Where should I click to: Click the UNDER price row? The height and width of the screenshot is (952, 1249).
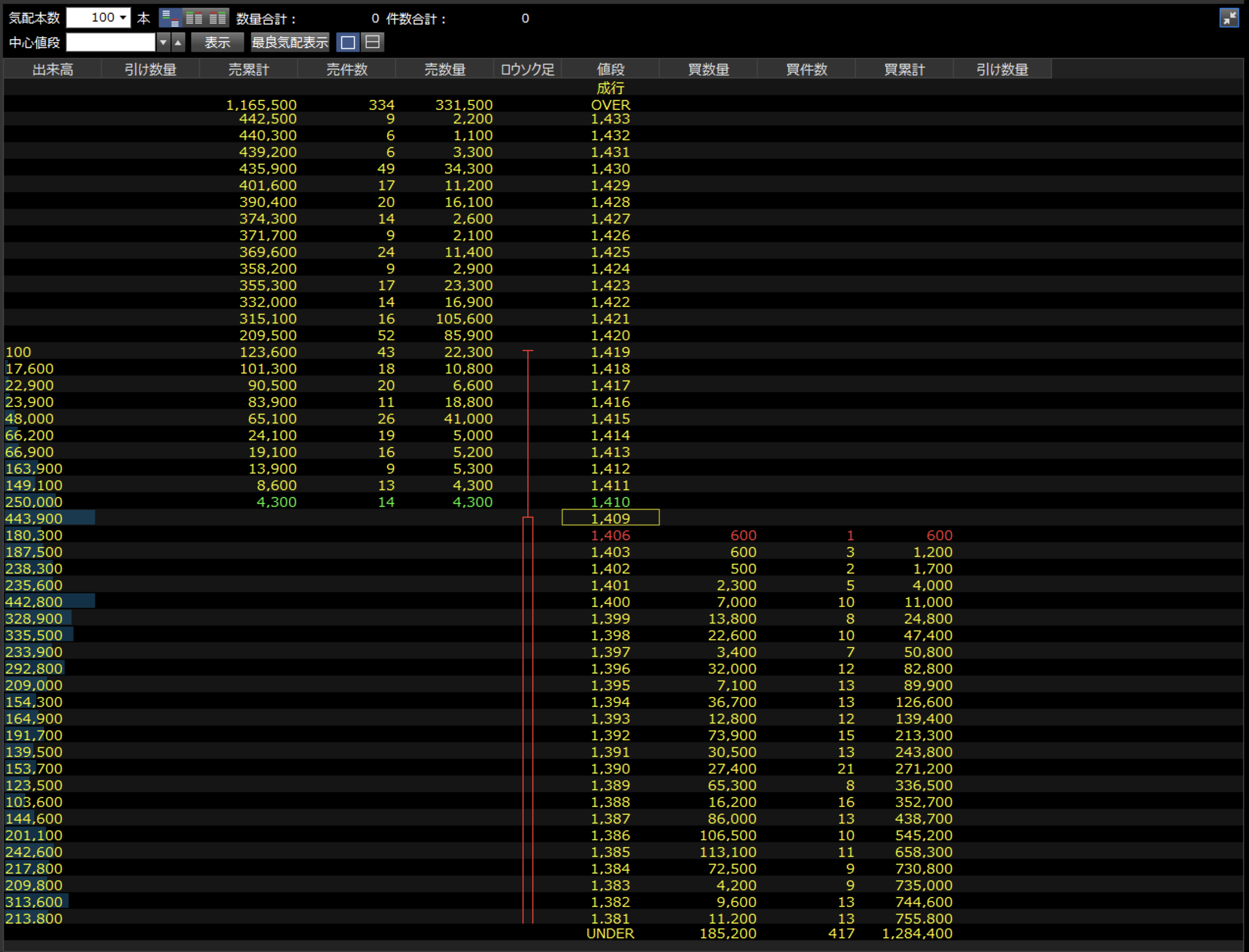click(x=610, y=933)
